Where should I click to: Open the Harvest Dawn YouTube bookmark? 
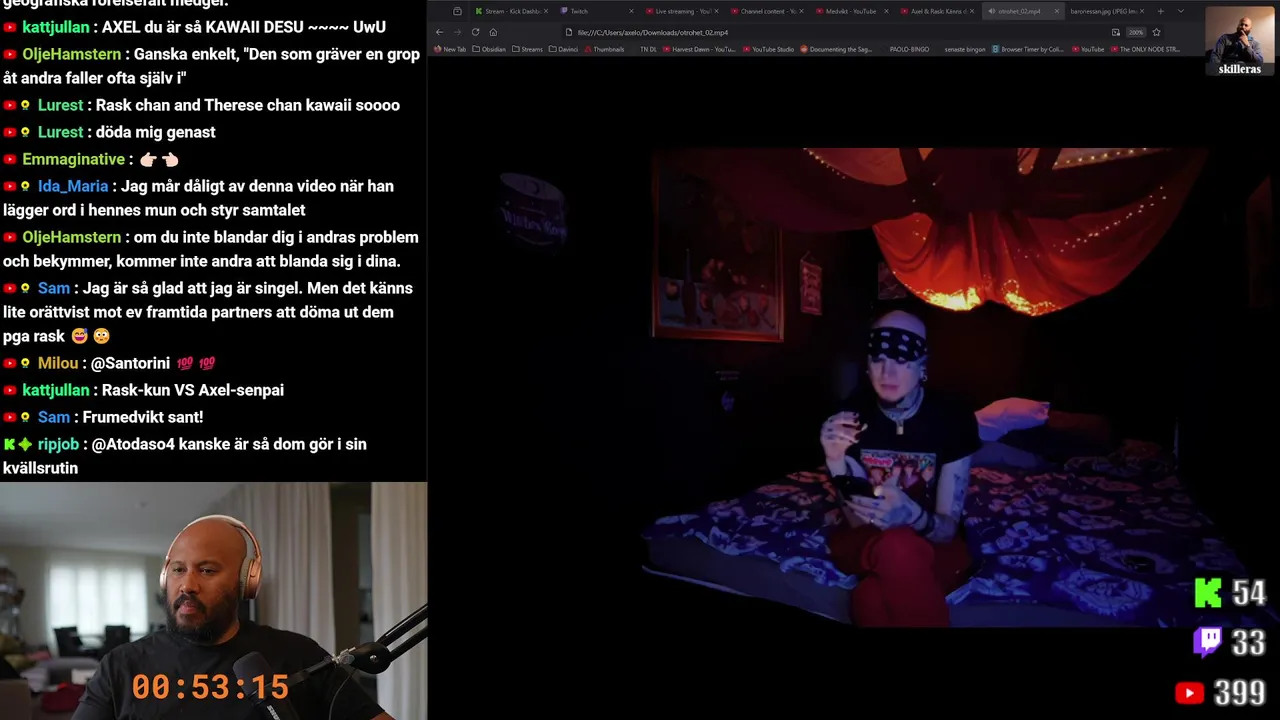(x=699, y=49)
